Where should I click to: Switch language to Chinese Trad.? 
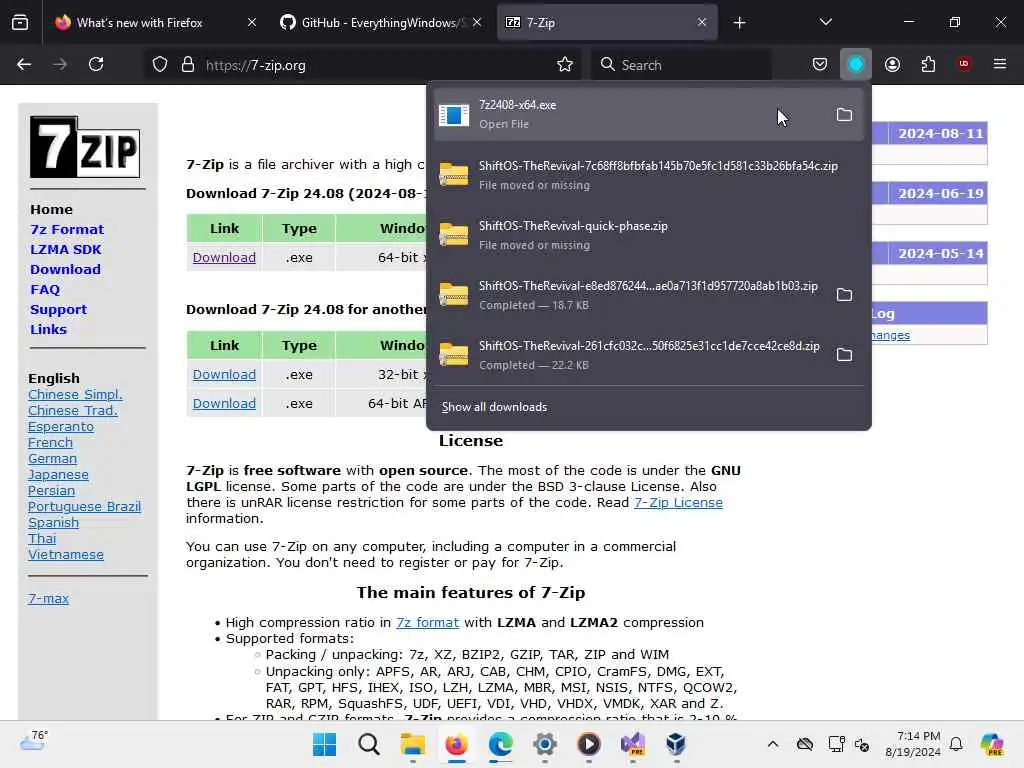(x=72, y=410)
